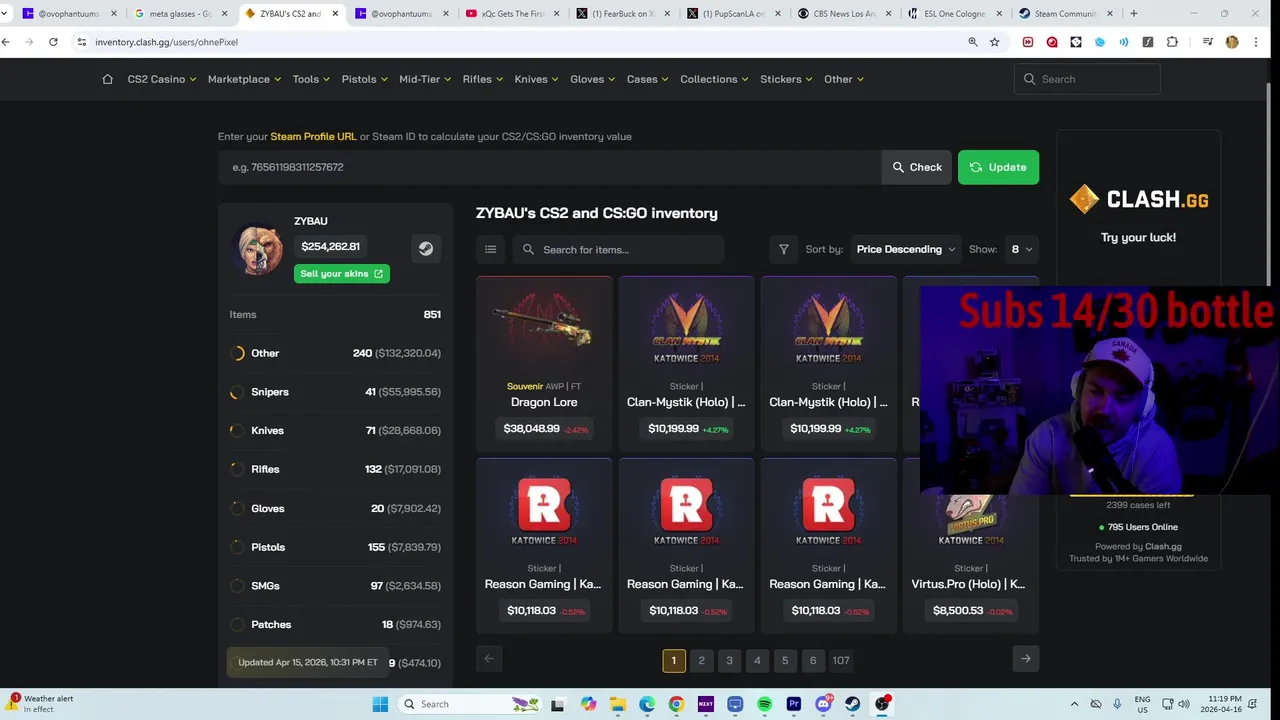Open a new browser tab
The height and width of the screenshot is (720, 1280).
click(x=1133, y=14)
